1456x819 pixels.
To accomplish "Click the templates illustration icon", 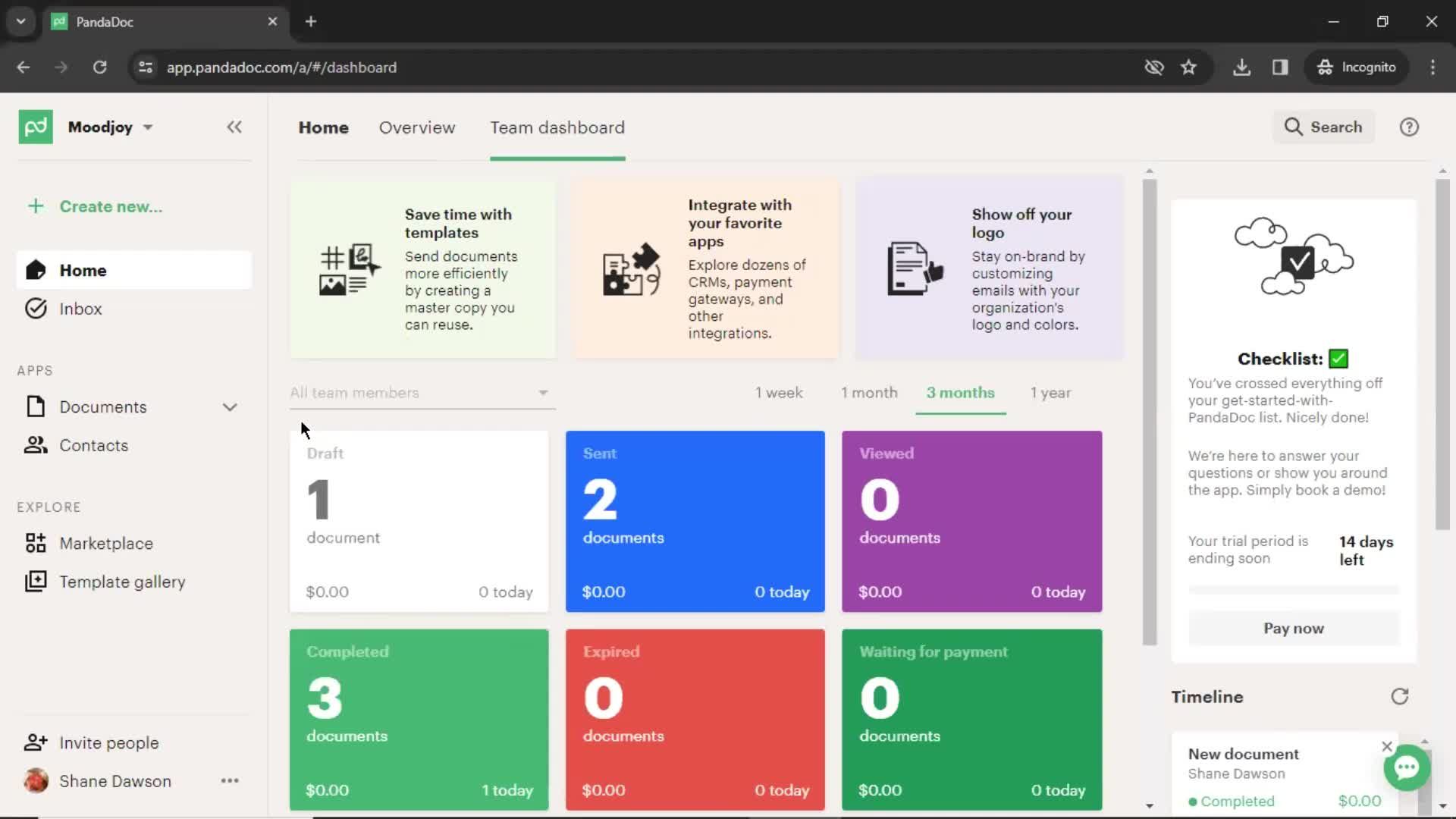I will coord(350,269).
